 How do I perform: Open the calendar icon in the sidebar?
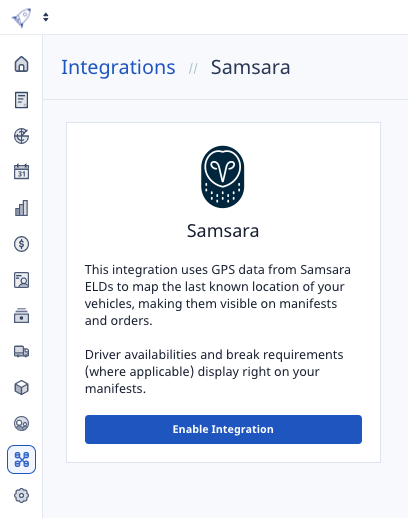21,172
